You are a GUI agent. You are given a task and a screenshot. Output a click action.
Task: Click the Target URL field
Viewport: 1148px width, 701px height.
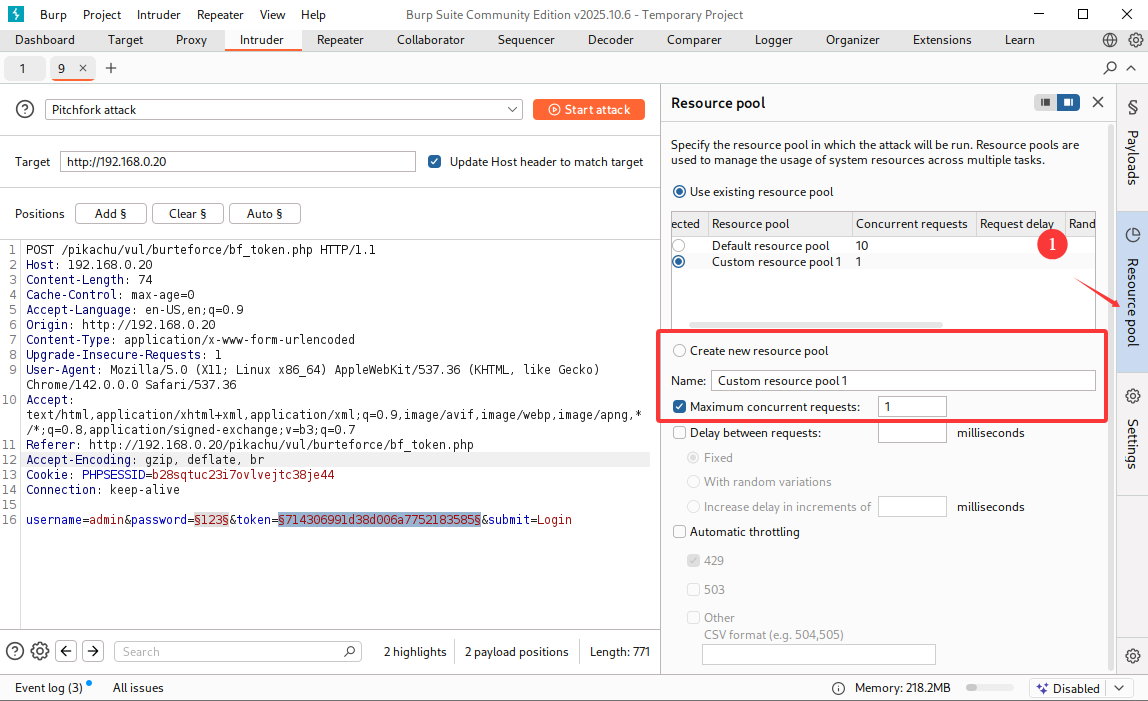pos(238,161)
